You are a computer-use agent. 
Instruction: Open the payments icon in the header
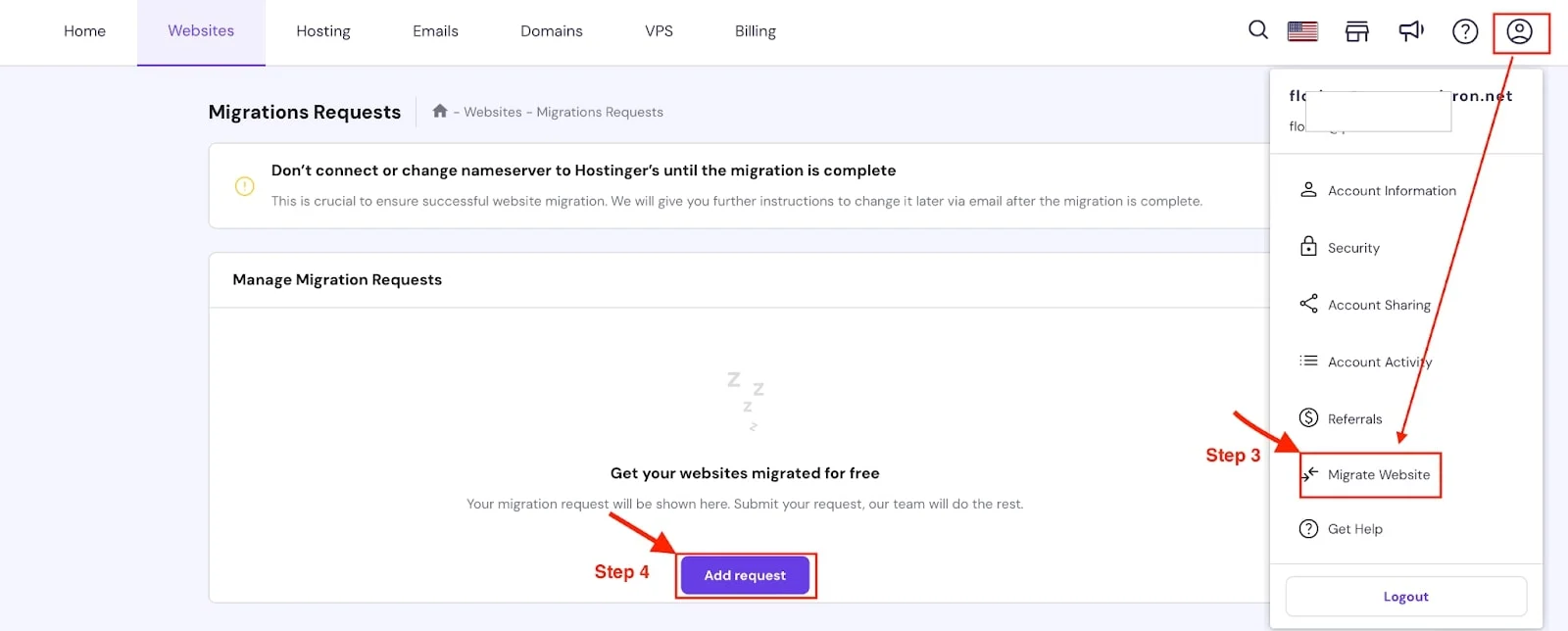pos(1356,30)
